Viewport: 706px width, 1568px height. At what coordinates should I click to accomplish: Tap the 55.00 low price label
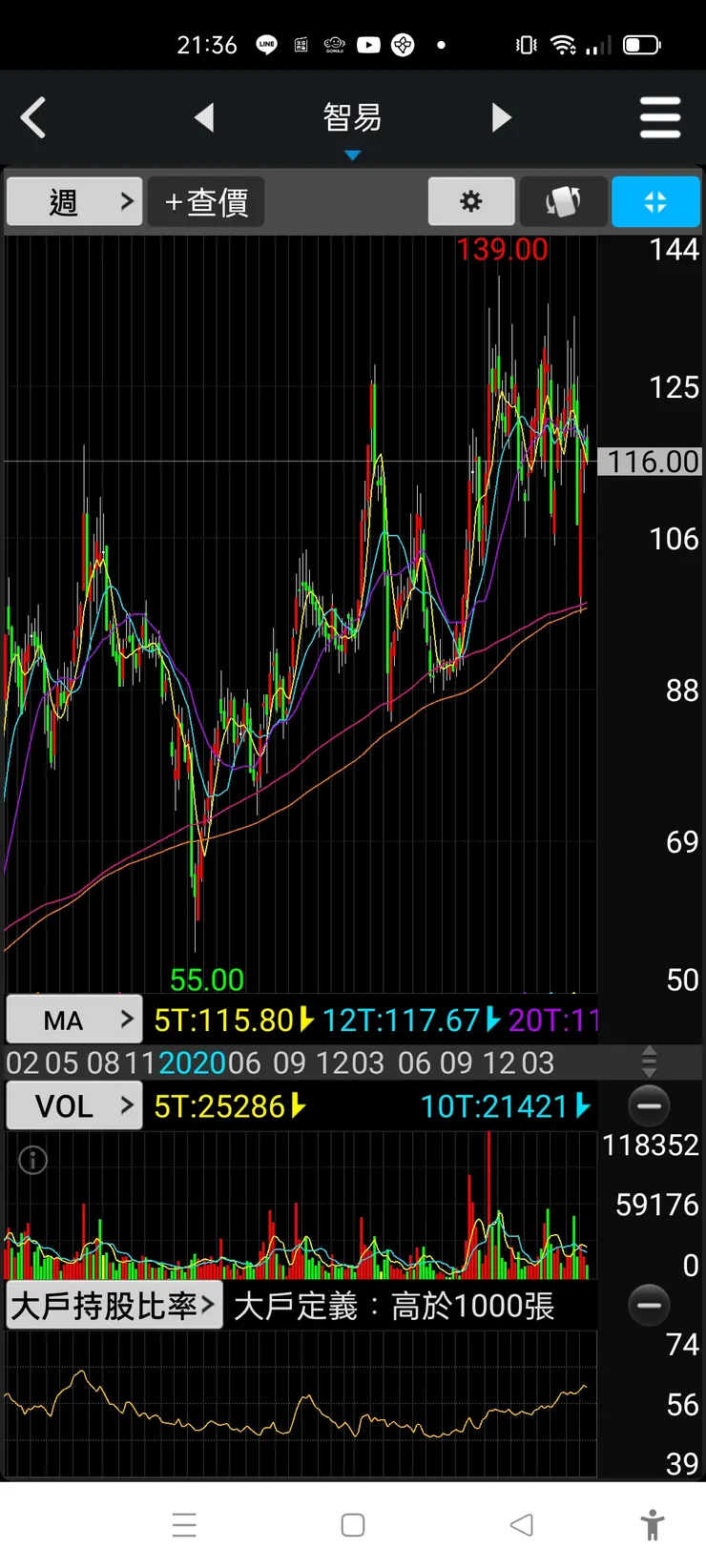(207, 980)
